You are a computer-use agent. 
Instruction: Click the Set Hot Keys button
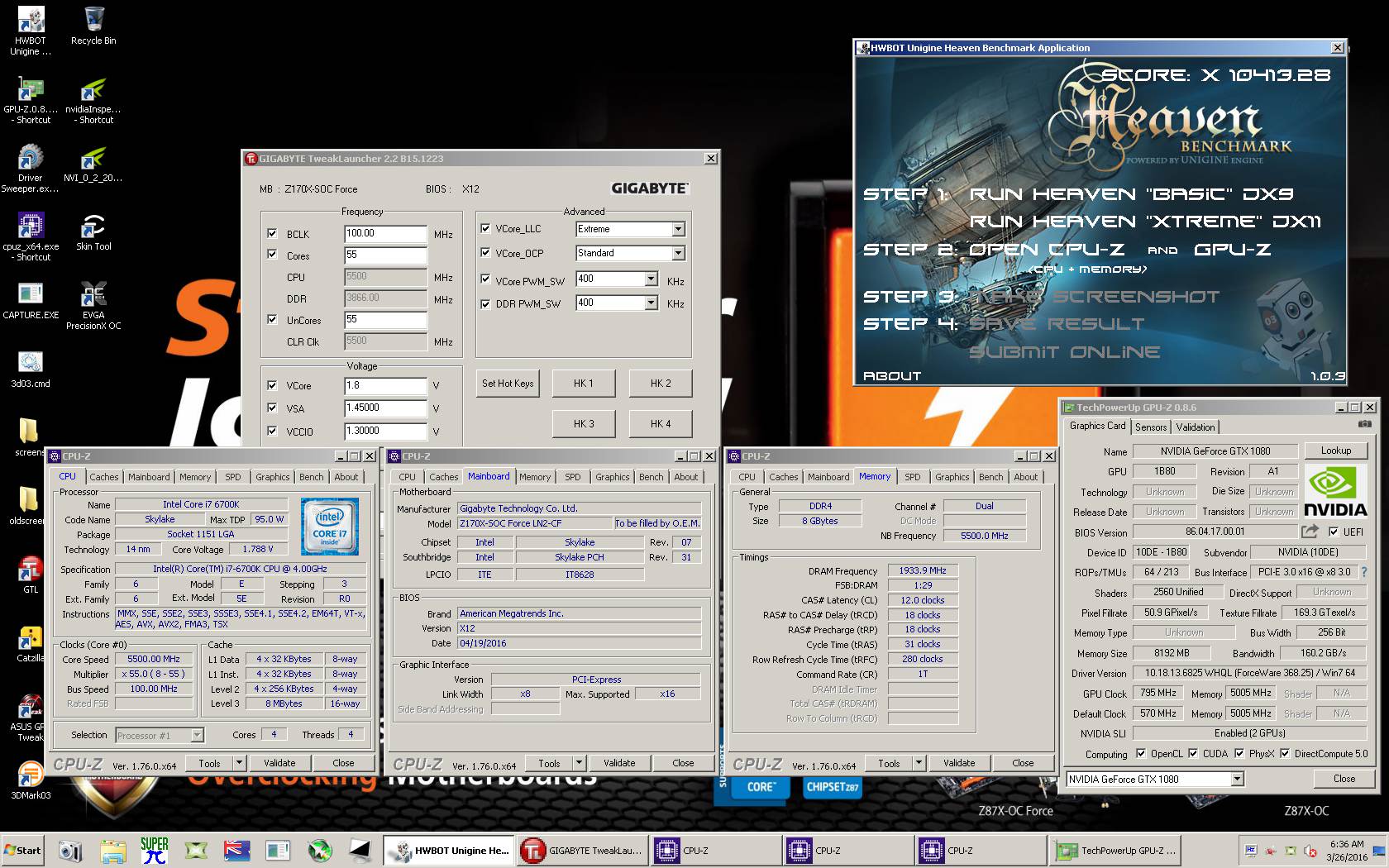[x=508, y=384]
